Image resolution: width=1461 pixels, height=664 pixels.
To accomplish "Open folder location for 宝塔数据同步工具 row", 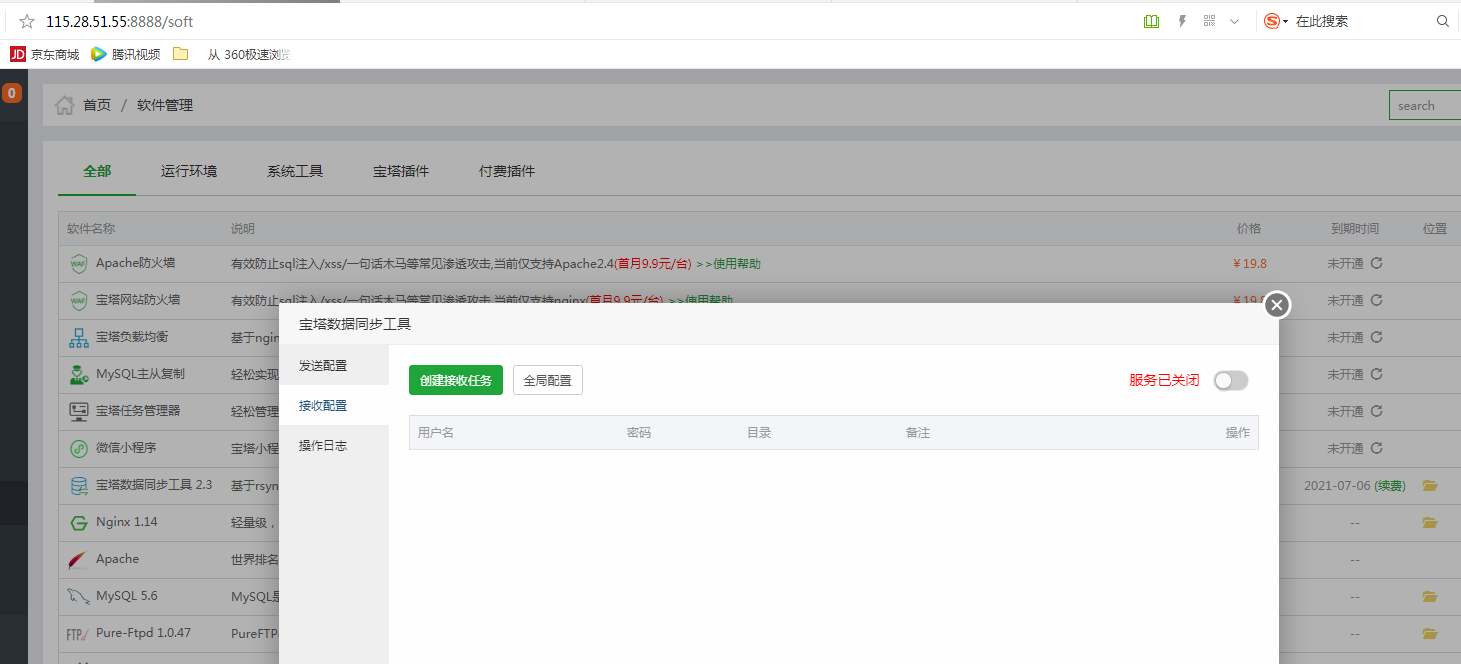I will pyautogui.click(x=1430, y=485).
